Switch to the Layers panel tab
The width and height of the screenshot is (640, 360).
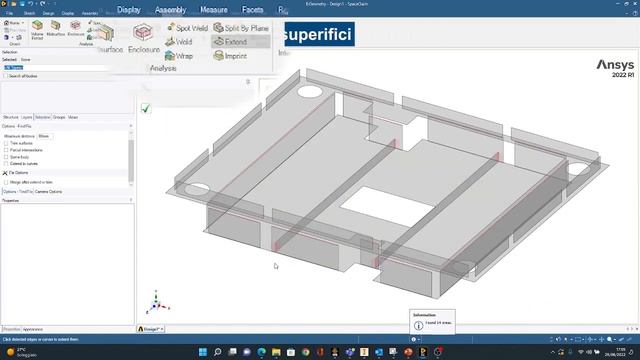coord(26,118)
